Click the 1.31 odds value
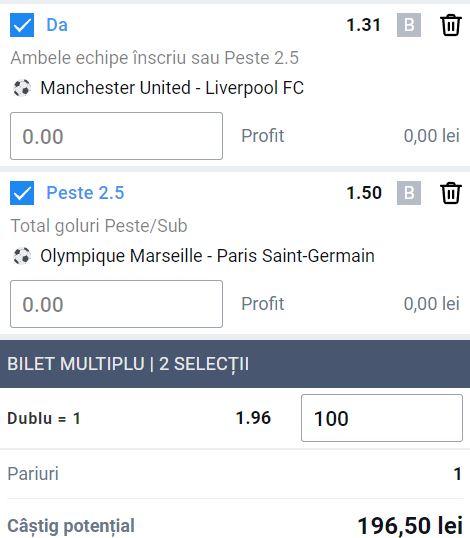The height and width of the screenshot is (538, 470). pyautogui.click(x=364, y=25)
